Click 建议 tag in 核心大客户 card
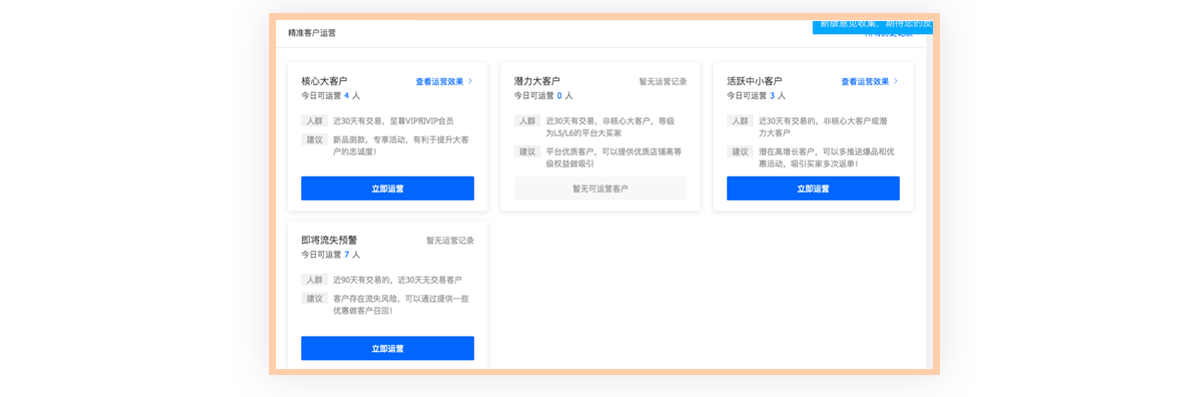The height and width of the screenshot is (397, 1200). click(x=315, y=139)
